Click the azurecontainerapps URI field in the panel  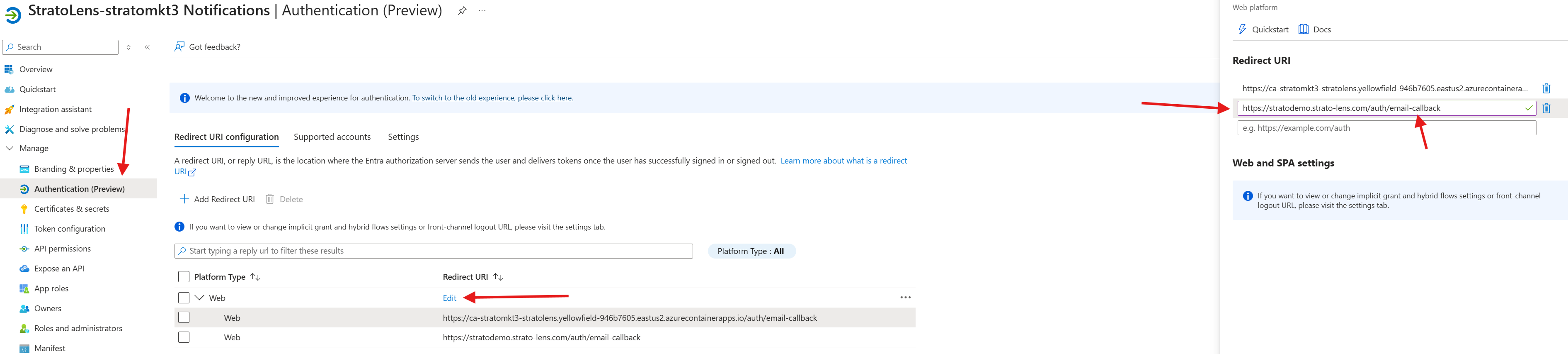(1385, 88)
